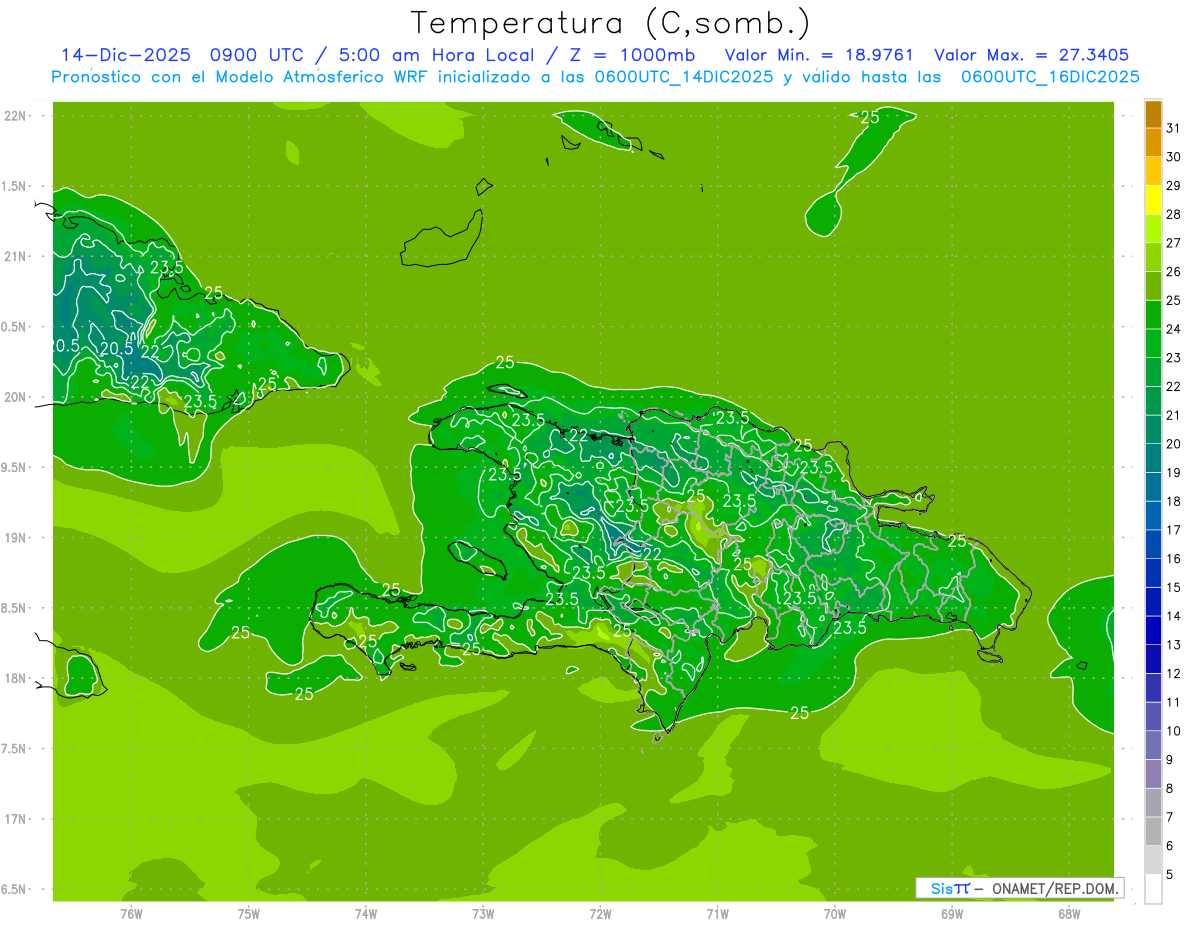Click the 'SisTT - ONAMET/REP.DOM.' credit label
The width and height of the screenshot is (1200, 927).
click(1019, 888)
